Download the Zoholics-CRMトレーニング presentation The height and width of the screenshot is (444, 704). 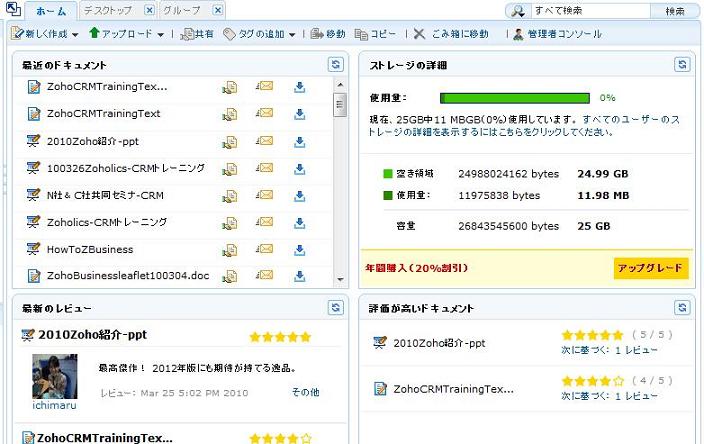(299, 223)
